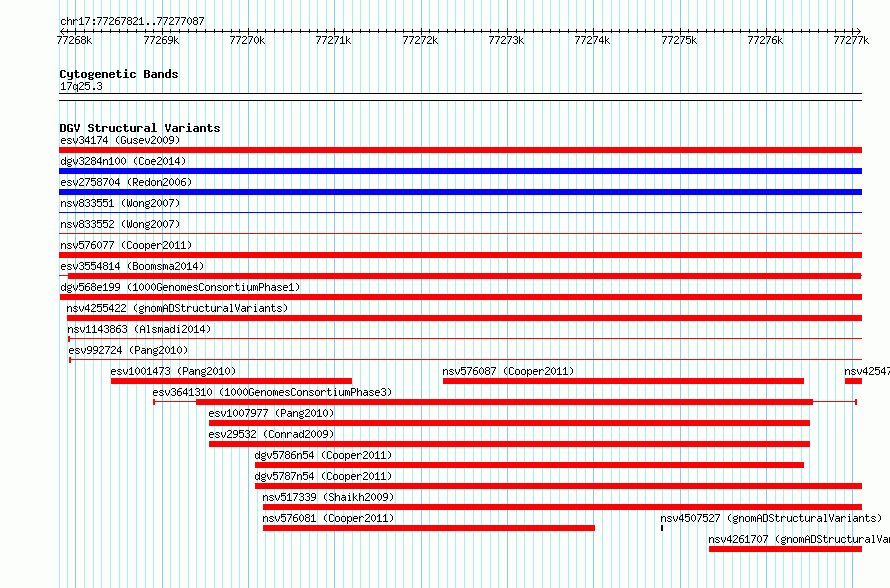Open nsv1143863 (Alsmadi2014) variant label
Image resolution: width=890 pixels, height=588 pixels.
(139, 329)
